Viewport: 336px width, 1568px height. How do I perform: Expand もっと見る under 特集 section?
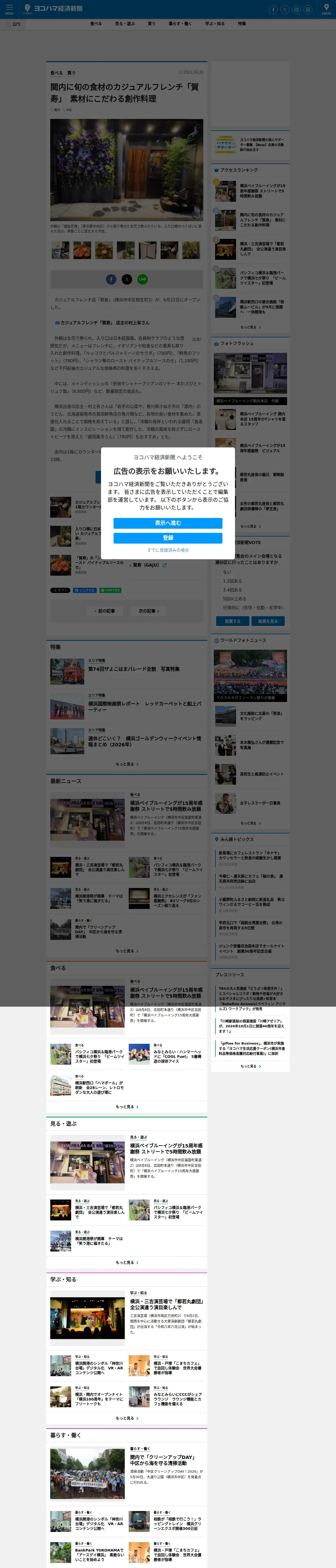(127, 764)
